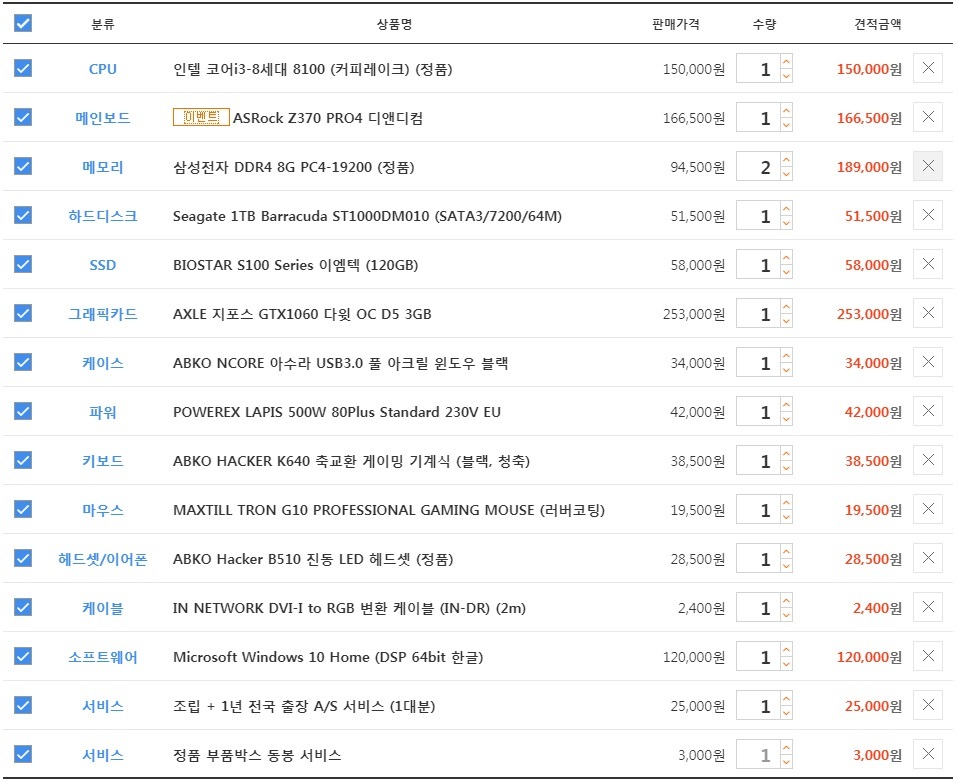Select product BIOSTAR S100 Series 이엠텍 (120GB)

pos(296,265)
